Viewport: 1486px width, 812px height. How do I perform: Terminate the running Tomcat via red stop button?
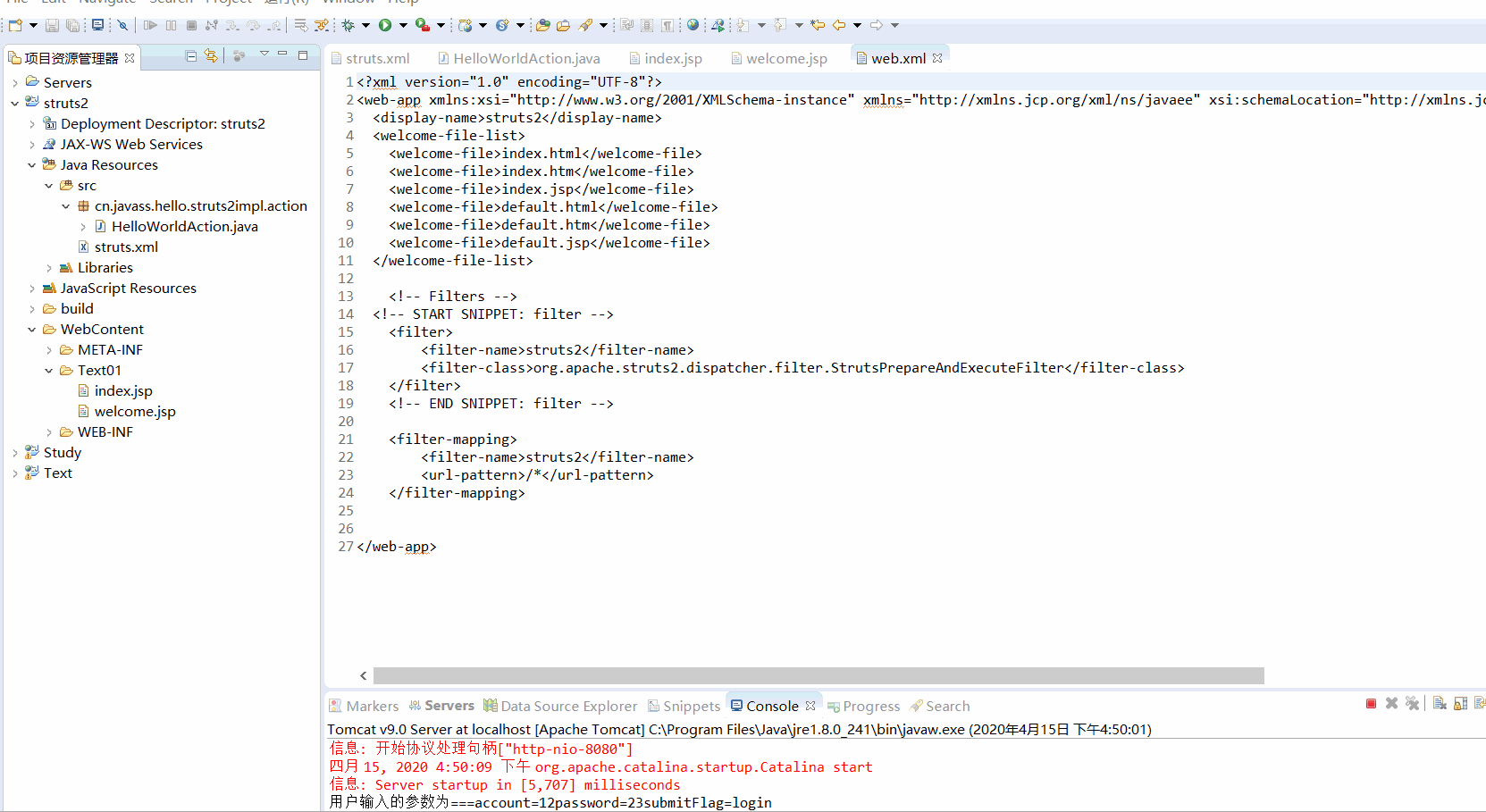1371,704
